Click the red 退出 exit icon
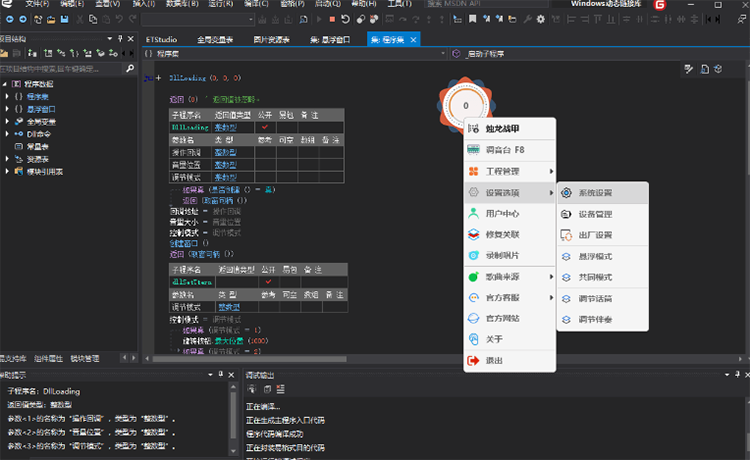750x460 pixels. point(474,360)
